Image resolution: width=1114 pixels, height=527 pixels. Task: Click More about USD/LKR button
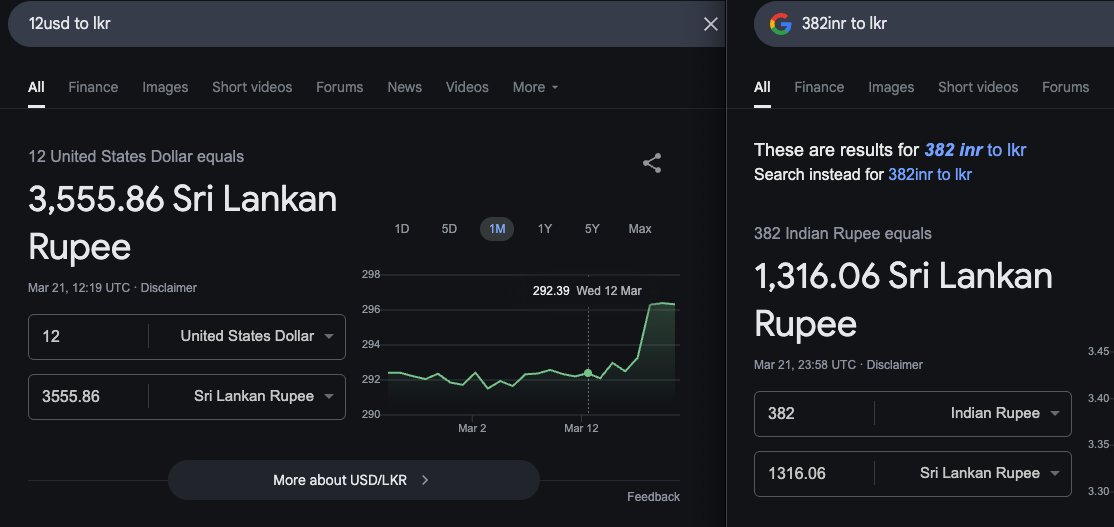354,480
